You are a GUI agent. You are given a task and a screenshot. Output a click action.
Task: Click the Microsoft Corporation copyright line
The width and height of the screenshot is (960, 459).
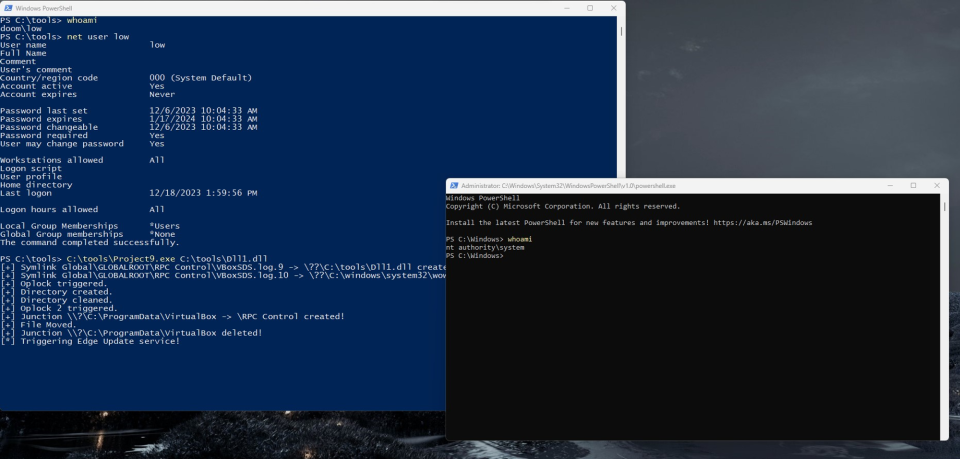coord(563,207)
